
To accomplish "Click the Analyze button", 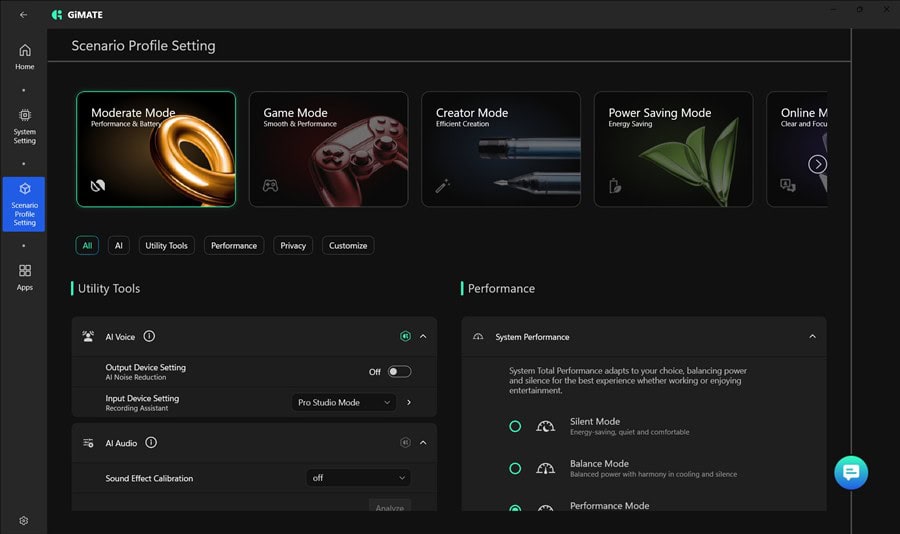I will [x=389, y=507].
